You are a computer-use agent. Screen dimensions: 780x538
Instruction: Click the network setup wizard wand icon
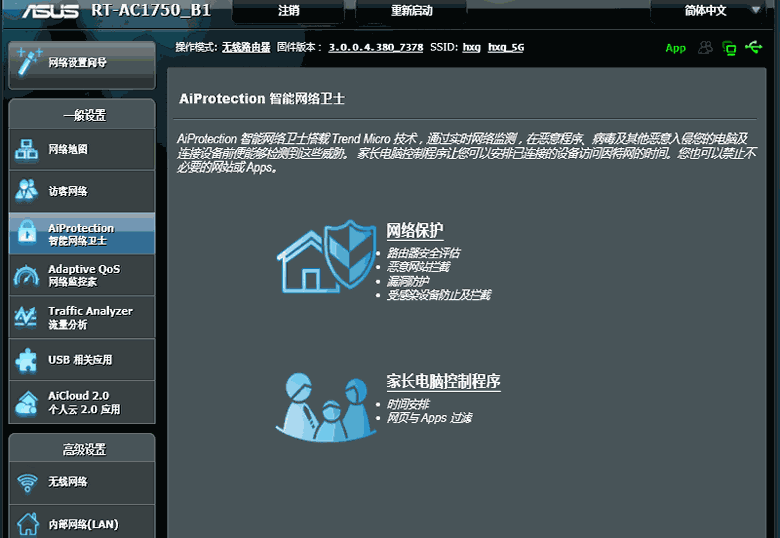coord(29,62)
